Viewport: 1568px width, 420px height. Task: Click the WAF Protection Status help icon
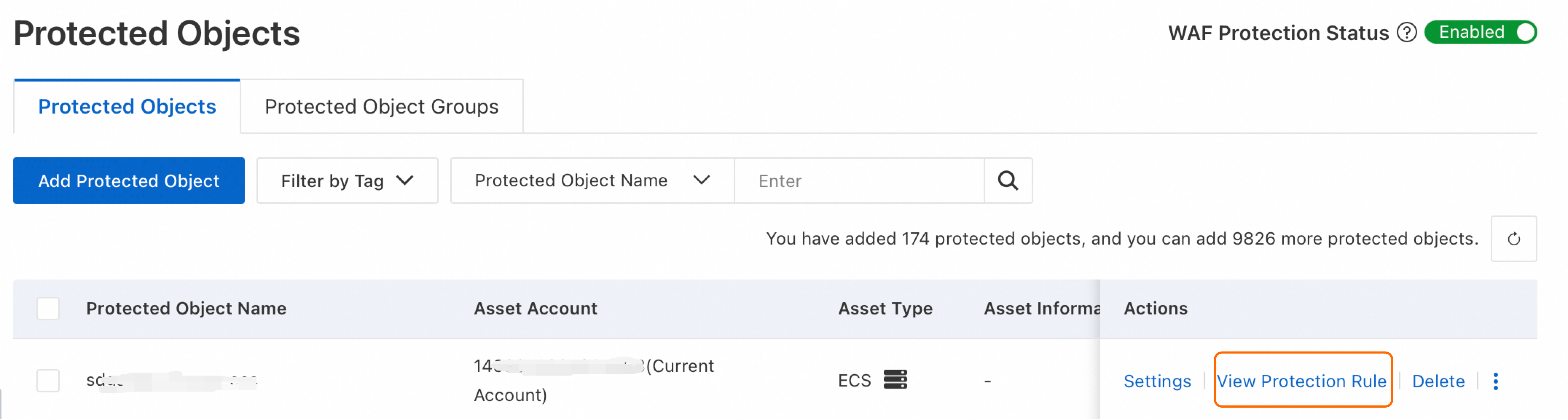[1407, 32]
